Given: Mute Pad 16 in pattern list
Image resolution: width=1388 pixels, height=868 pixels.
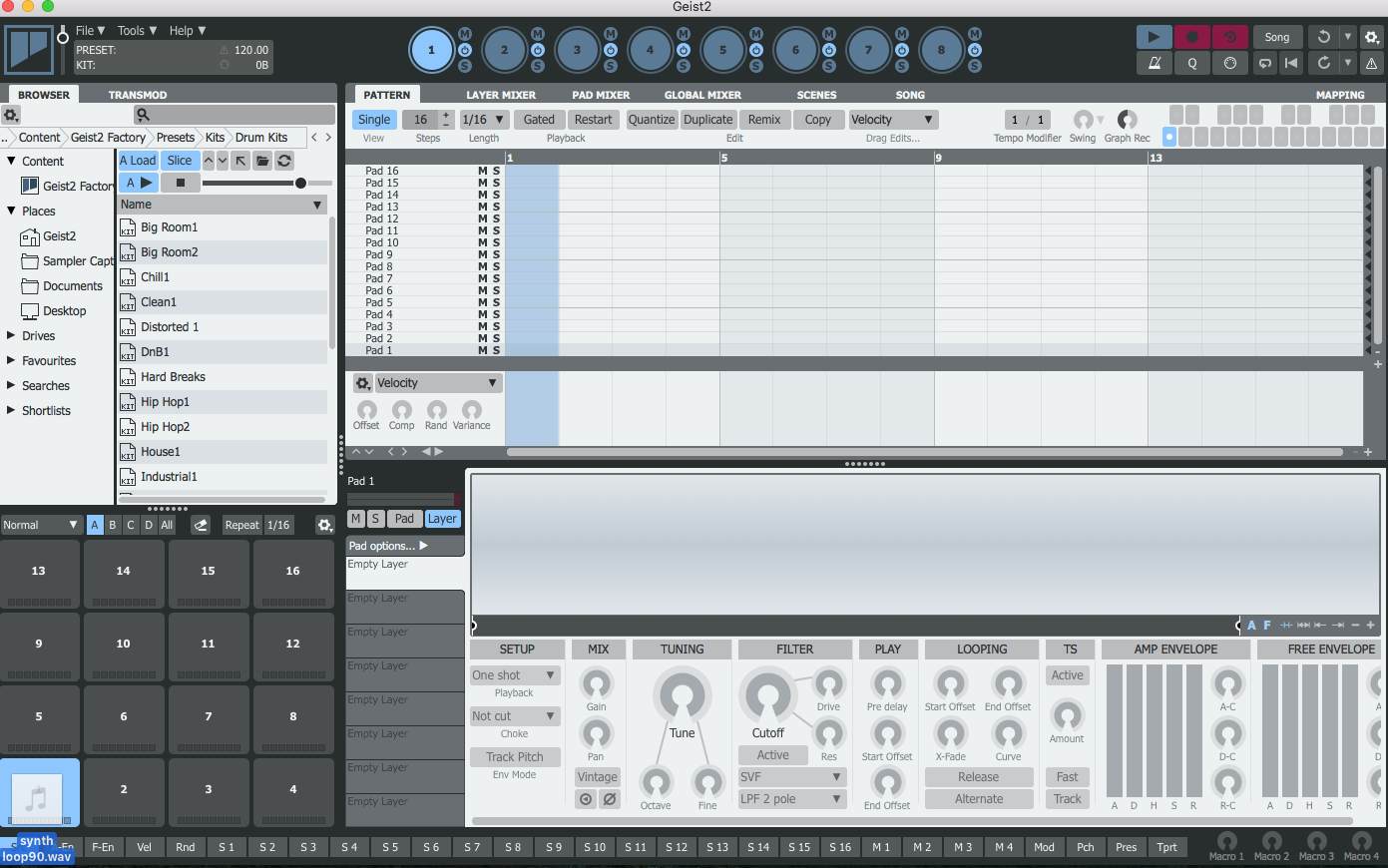Looking at the screenshot, I should (483, 171).
